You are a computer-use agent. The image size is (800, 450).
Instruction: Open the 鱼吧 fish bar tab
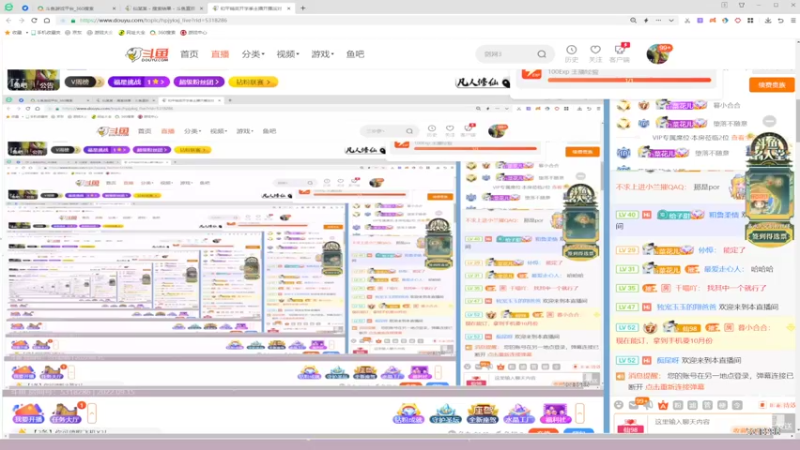tap(355, 54)
